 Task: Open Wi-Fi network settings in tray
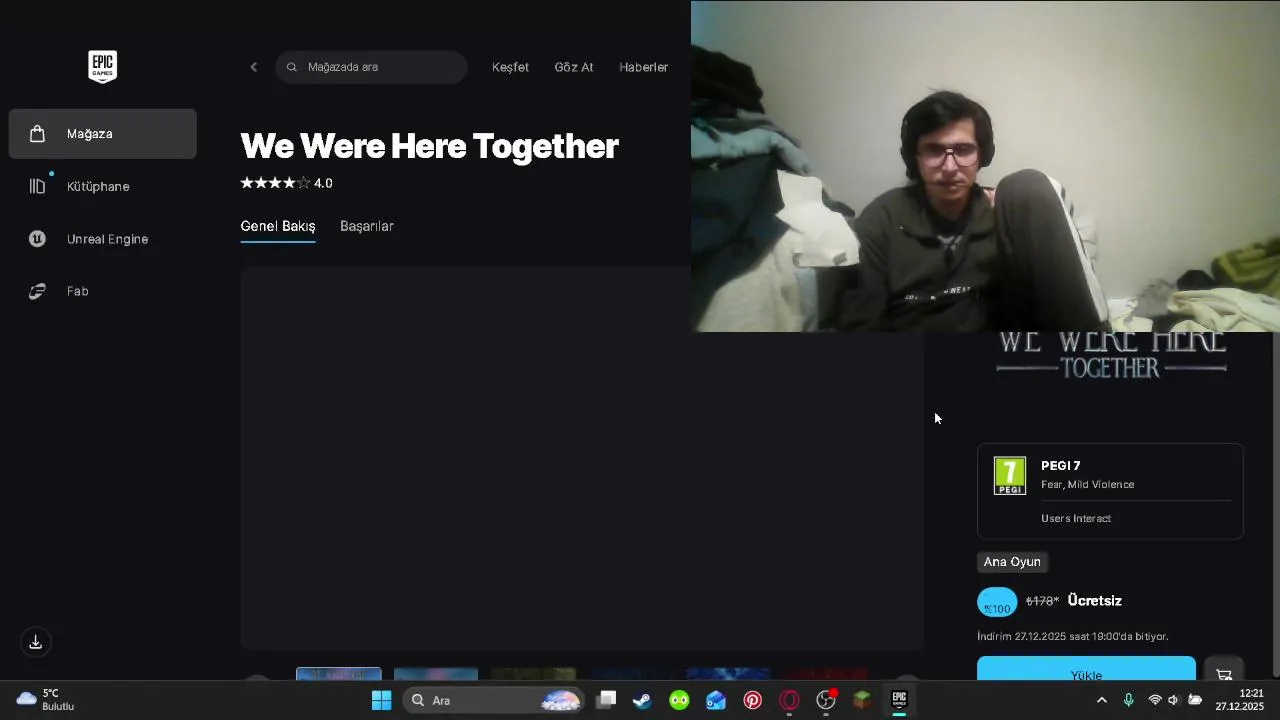tap(1155, 700)
